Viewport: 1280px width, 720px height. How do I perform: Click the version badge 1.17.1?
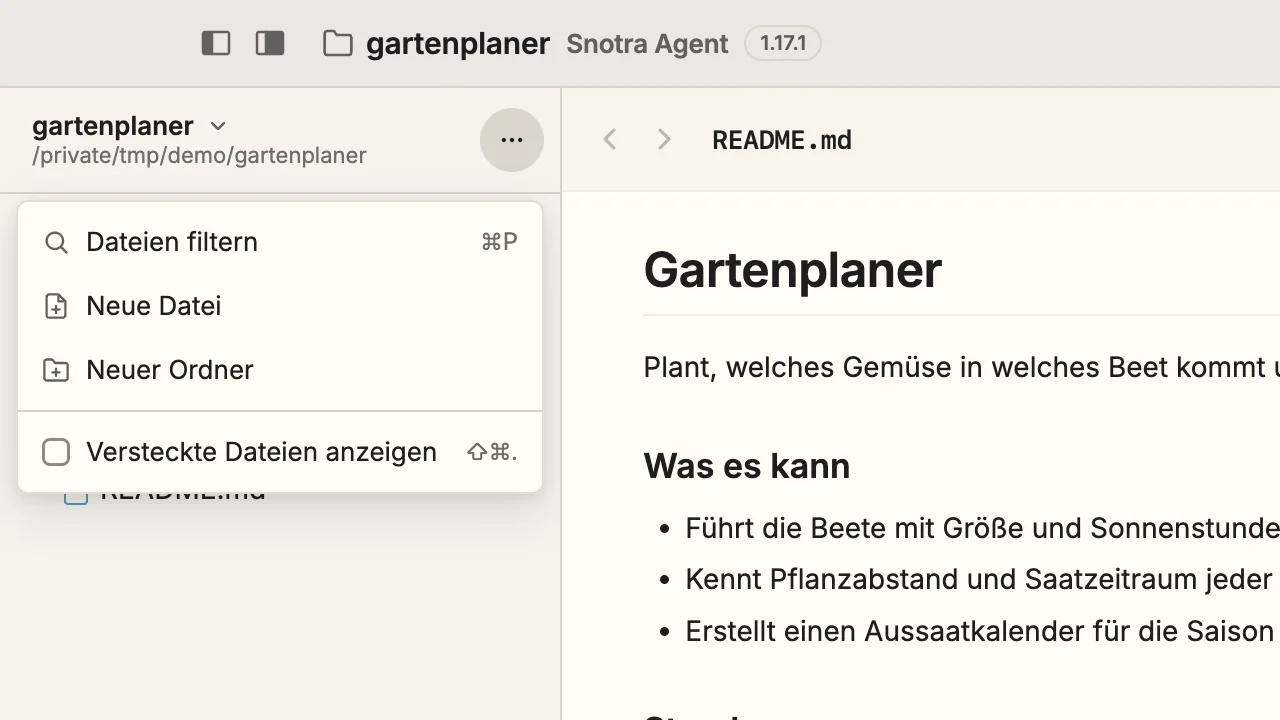783,44
